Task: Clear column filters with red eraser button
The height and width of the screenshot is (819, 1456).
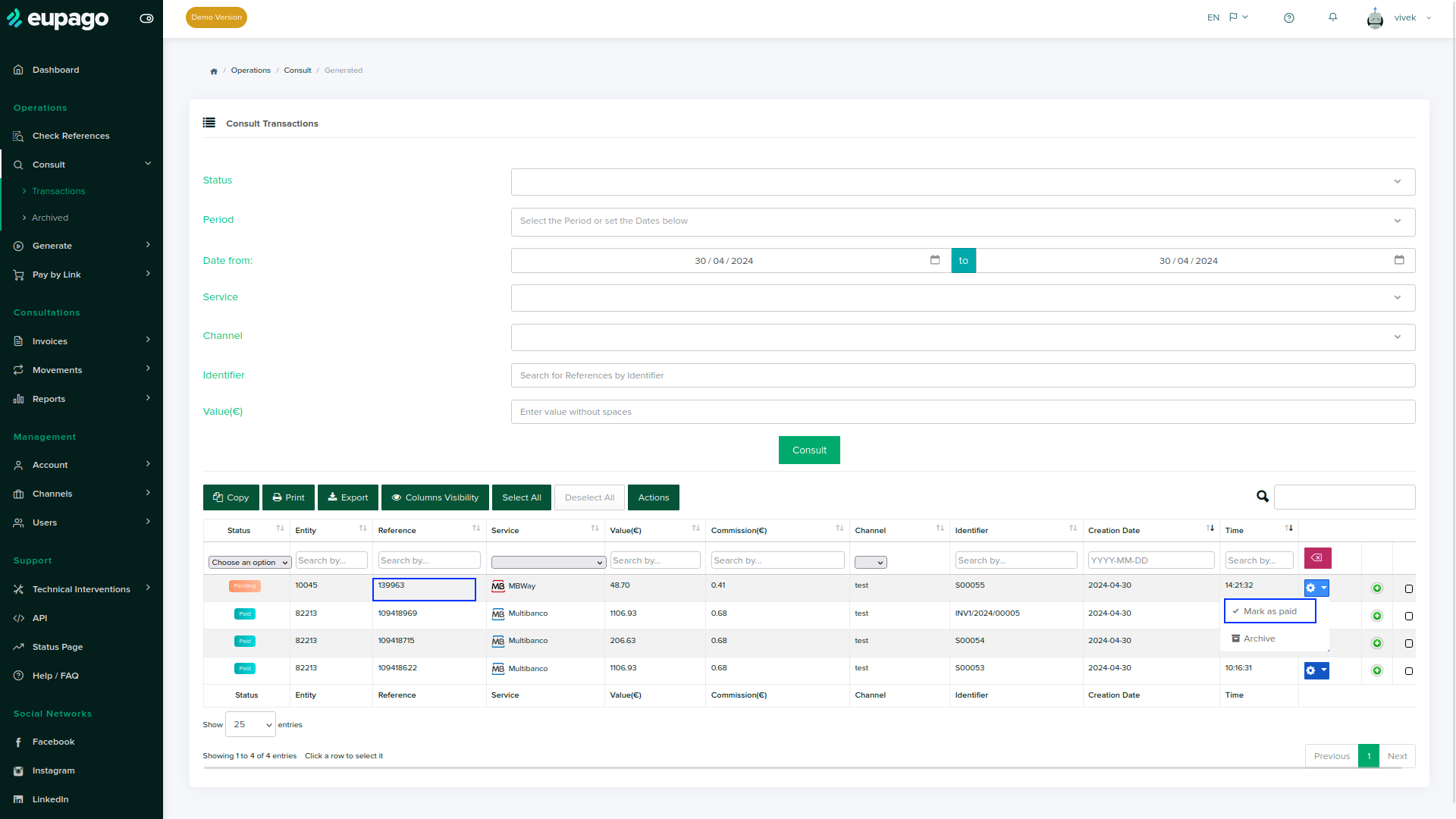Action: tap(1318, 558)
